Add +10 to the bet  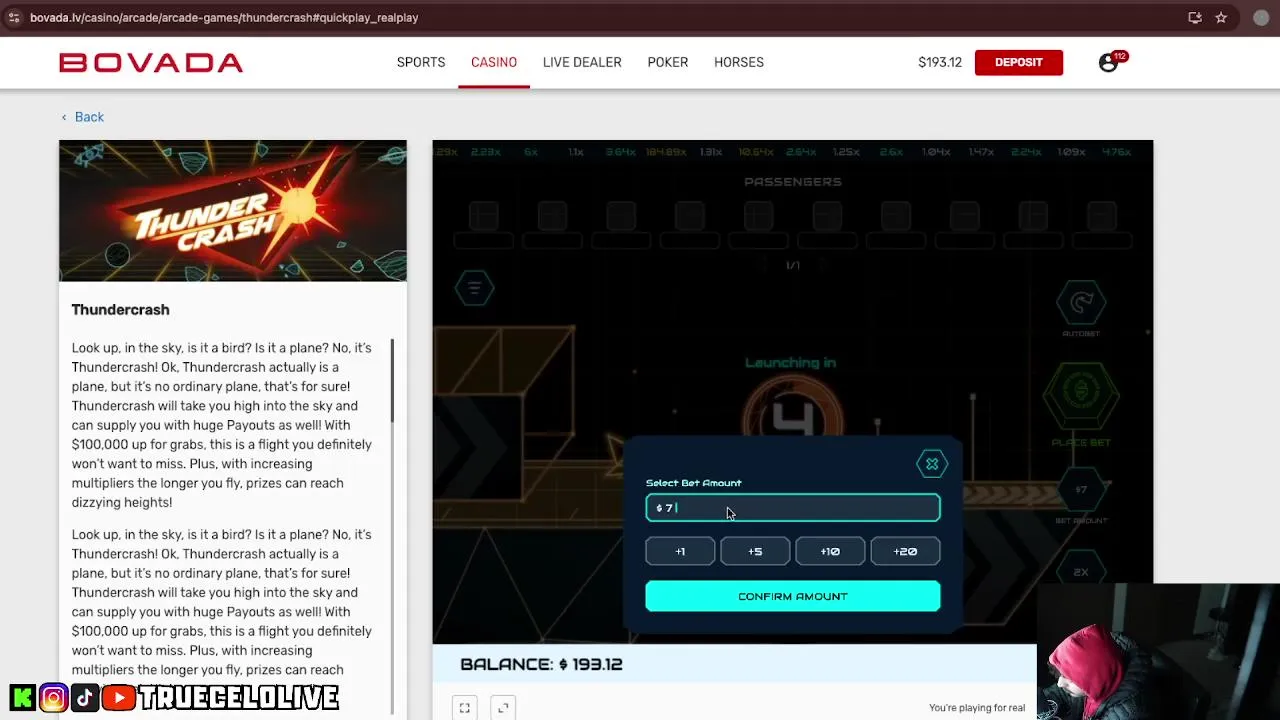[x=830, y=551]
